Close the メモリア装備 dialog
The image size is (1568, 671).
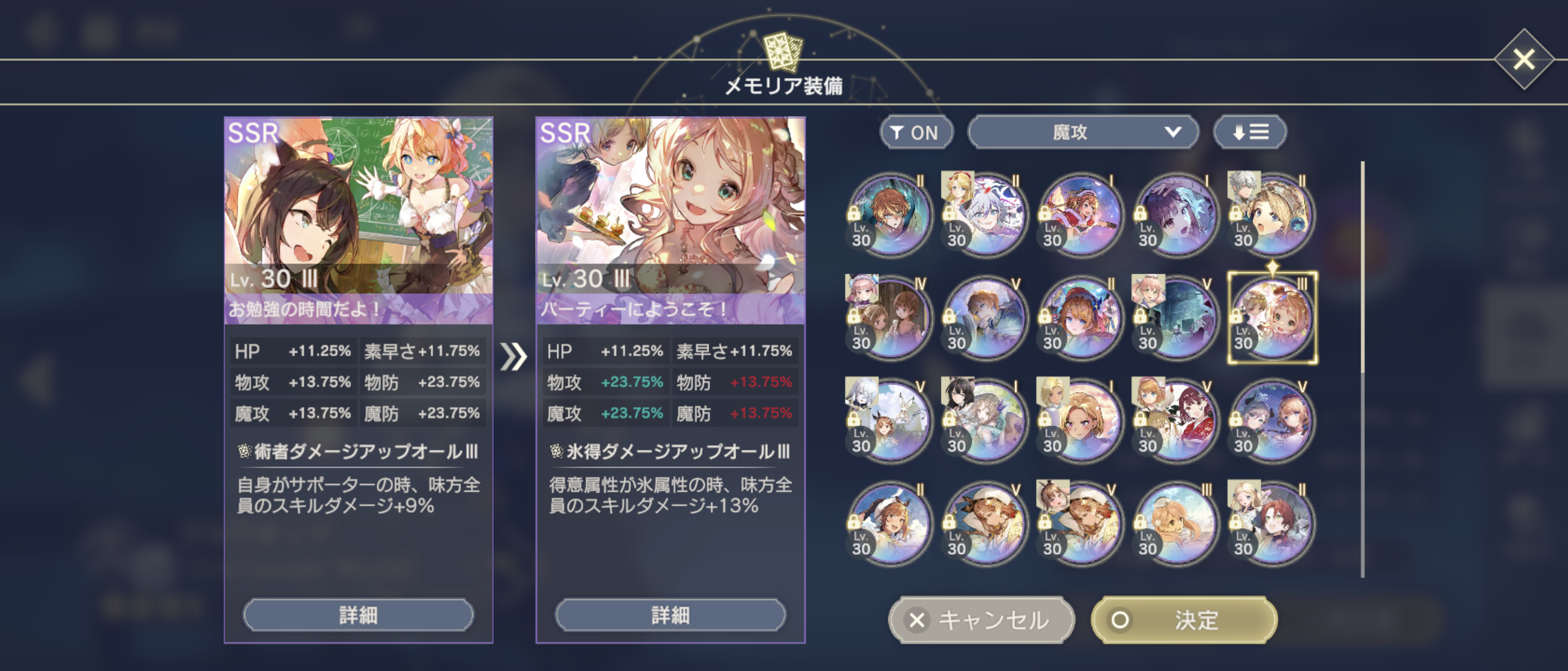point(1523,60)
